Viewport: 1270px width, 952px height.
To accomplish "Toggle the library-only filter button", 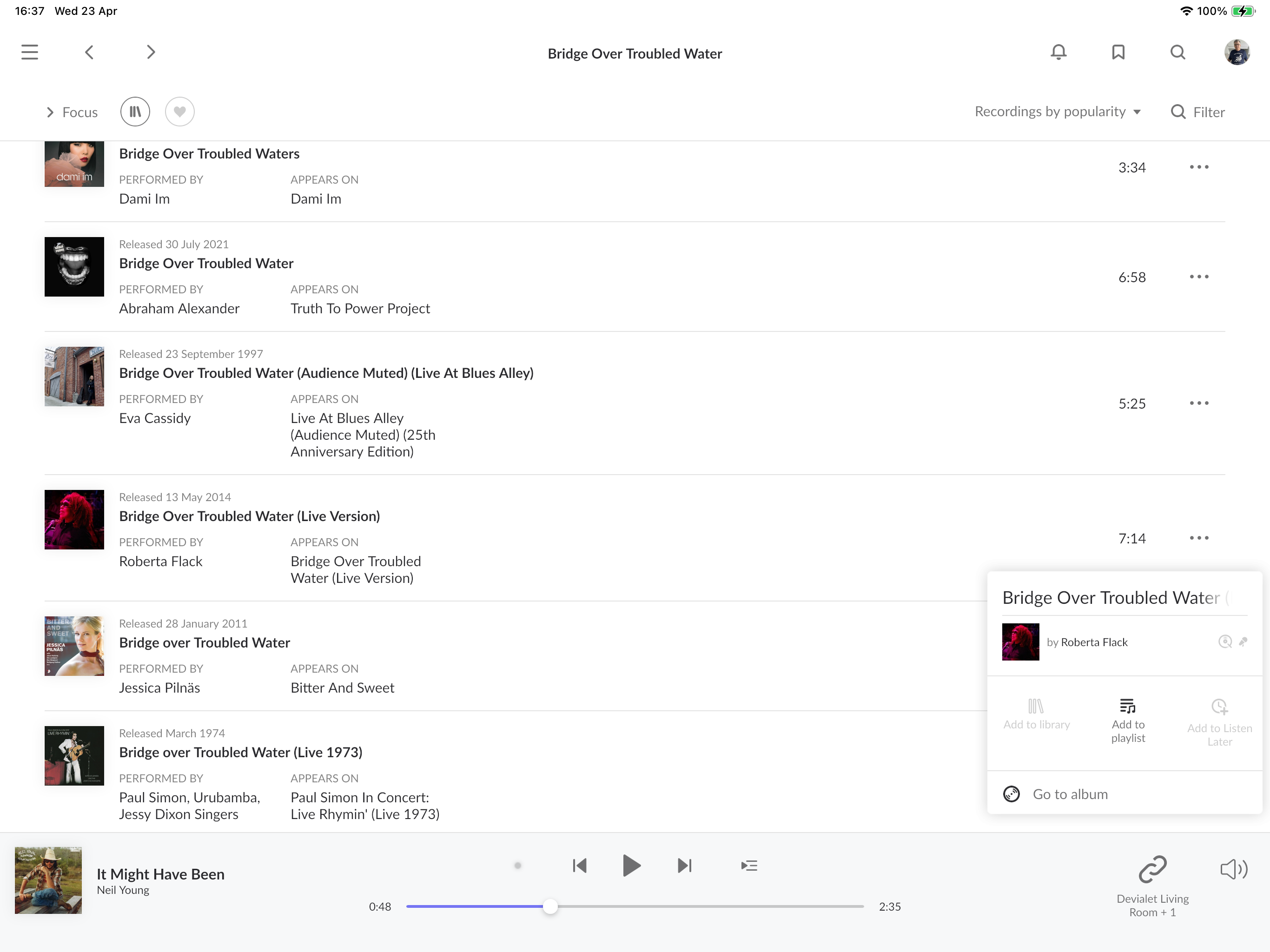I will click(135, 112).
